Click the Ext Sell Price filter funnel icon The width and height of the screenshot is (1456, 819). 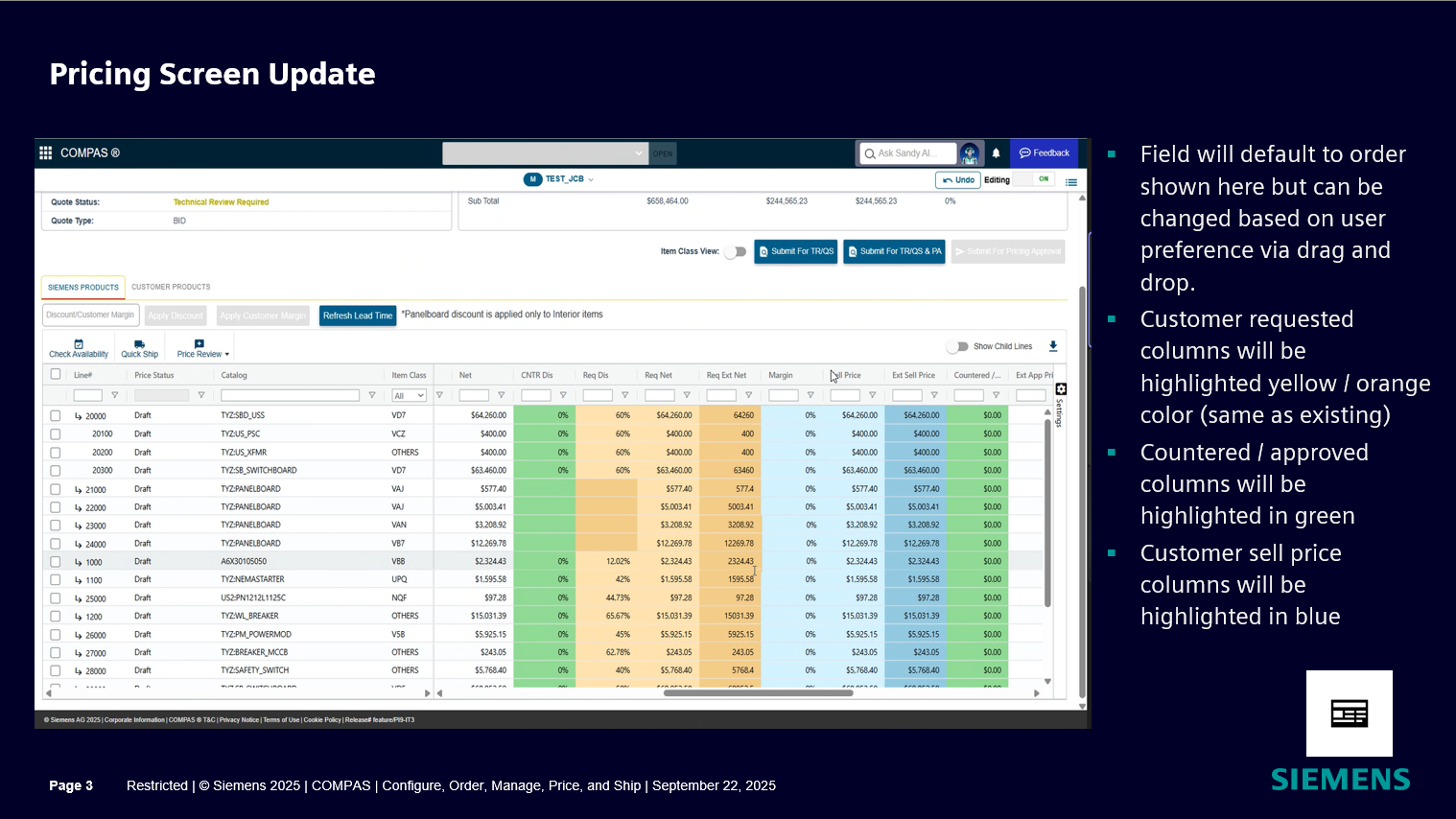(x=934, y=395)
